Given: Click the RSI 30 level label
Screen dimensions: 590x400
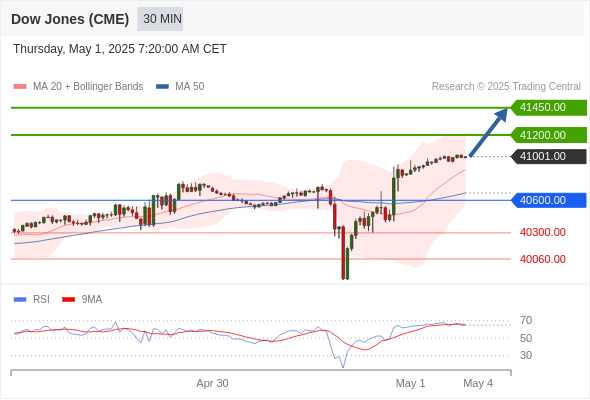Looking at the screenshot, I should point(526,355).
